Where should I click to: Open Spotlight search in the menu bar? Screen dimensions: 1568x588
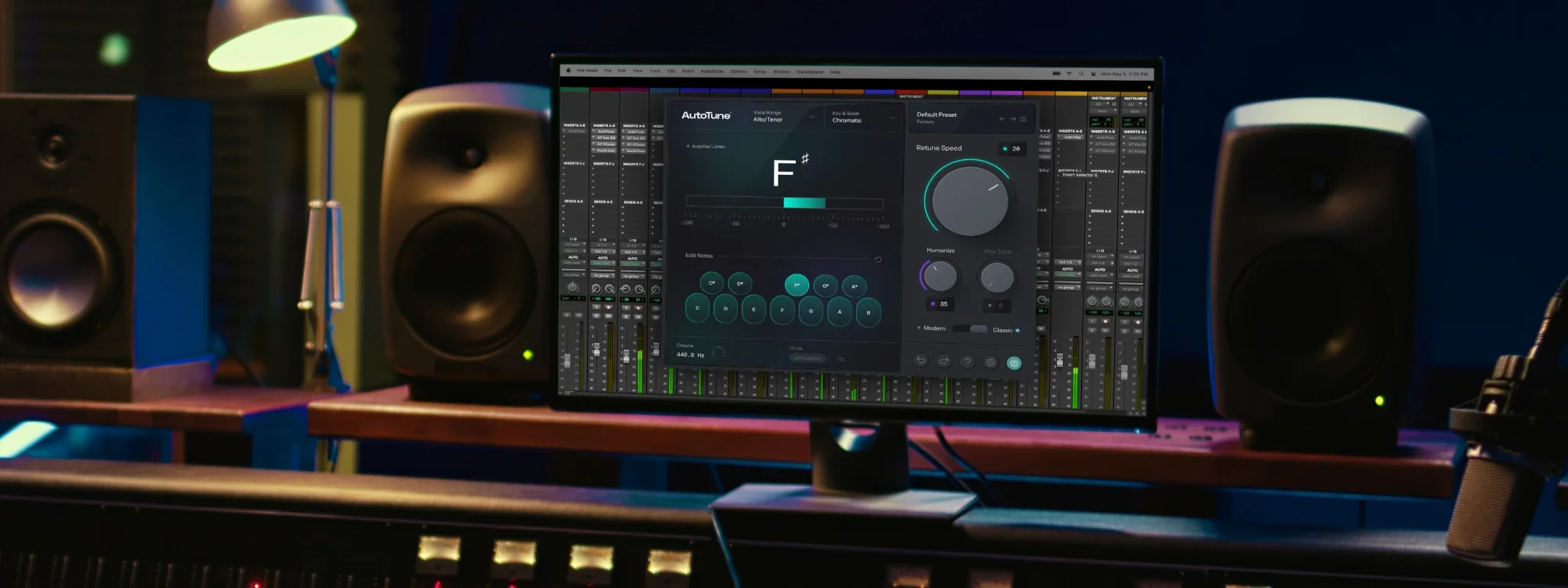tap(1081, 74)
